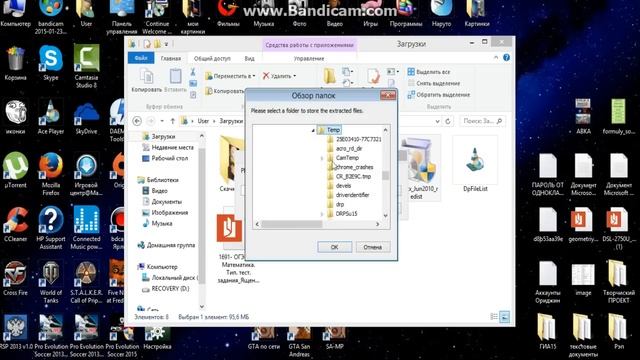Collapse the Explorer ribbon chevron
Image resolution: width=640 pixels, height=360 pixels.
pos(496,58)
